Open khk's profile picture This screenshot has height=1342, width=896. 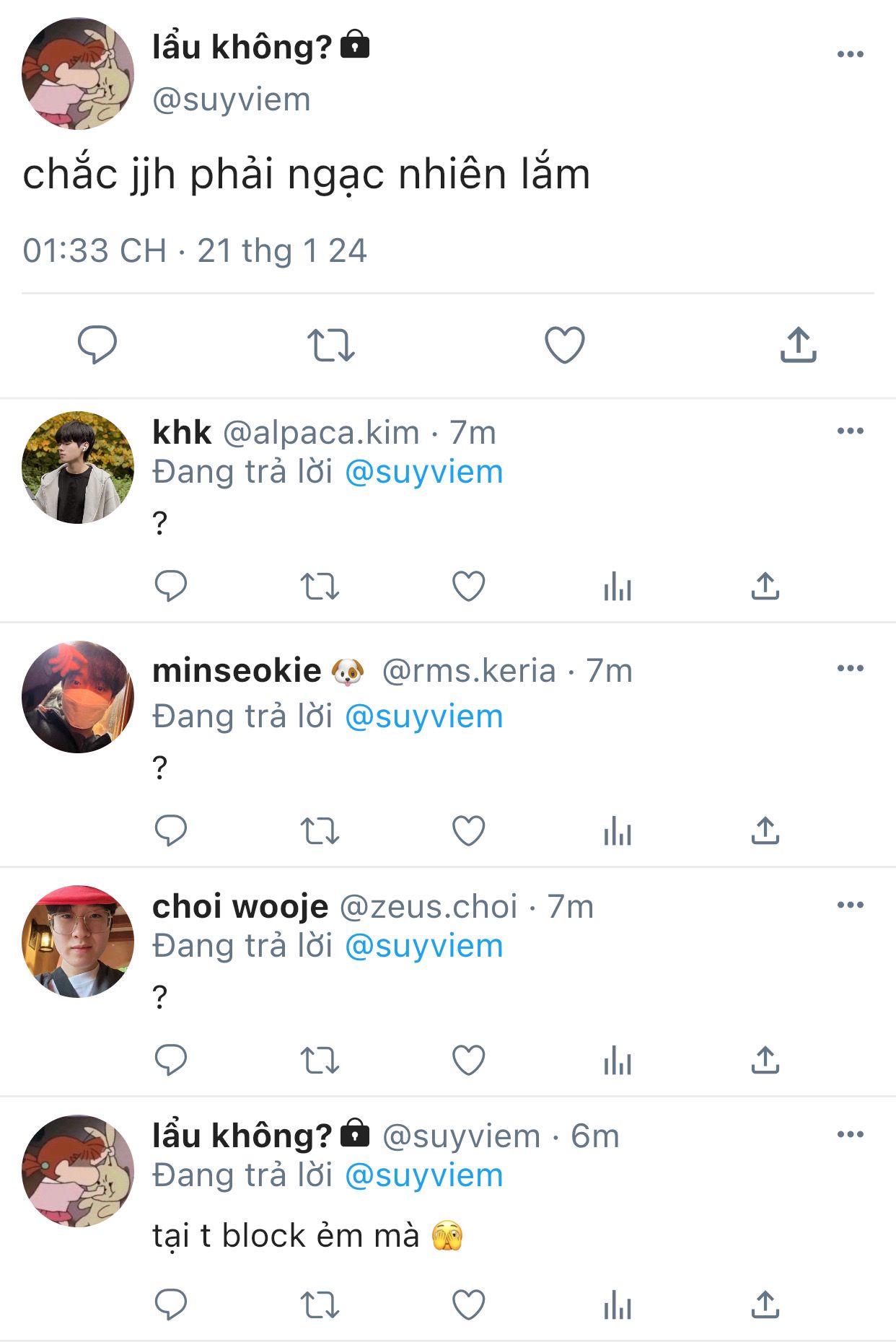(78, 468)
